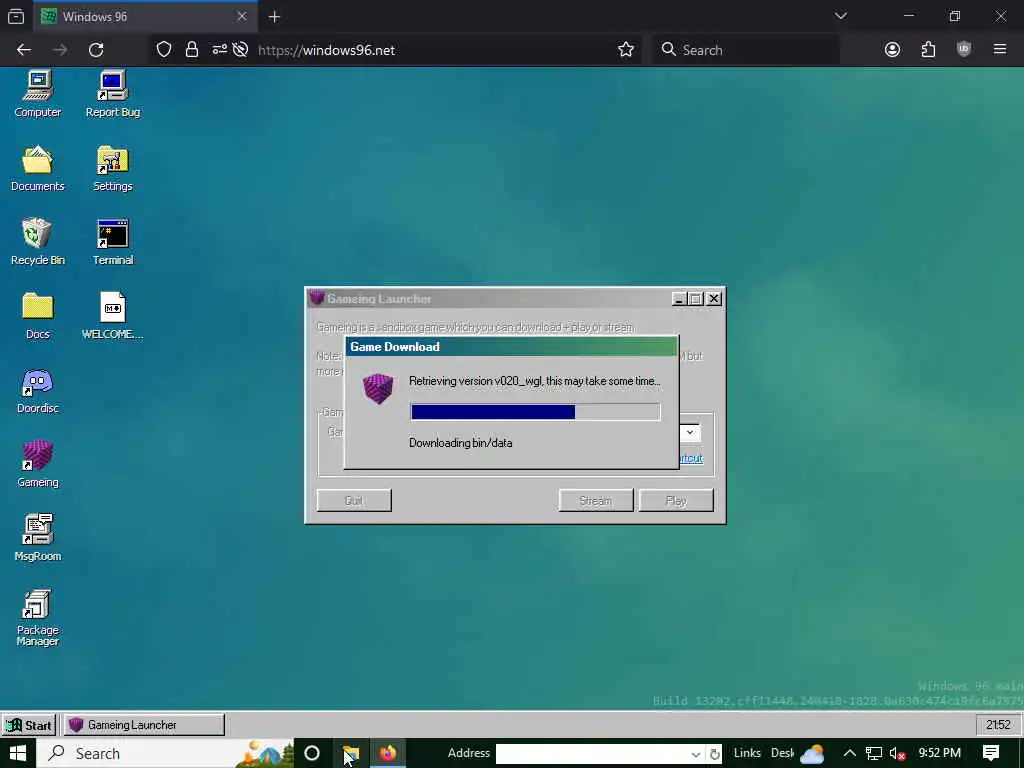
Task: Open the version dropdown in Gameing Launcher
Action: point(690,432)
